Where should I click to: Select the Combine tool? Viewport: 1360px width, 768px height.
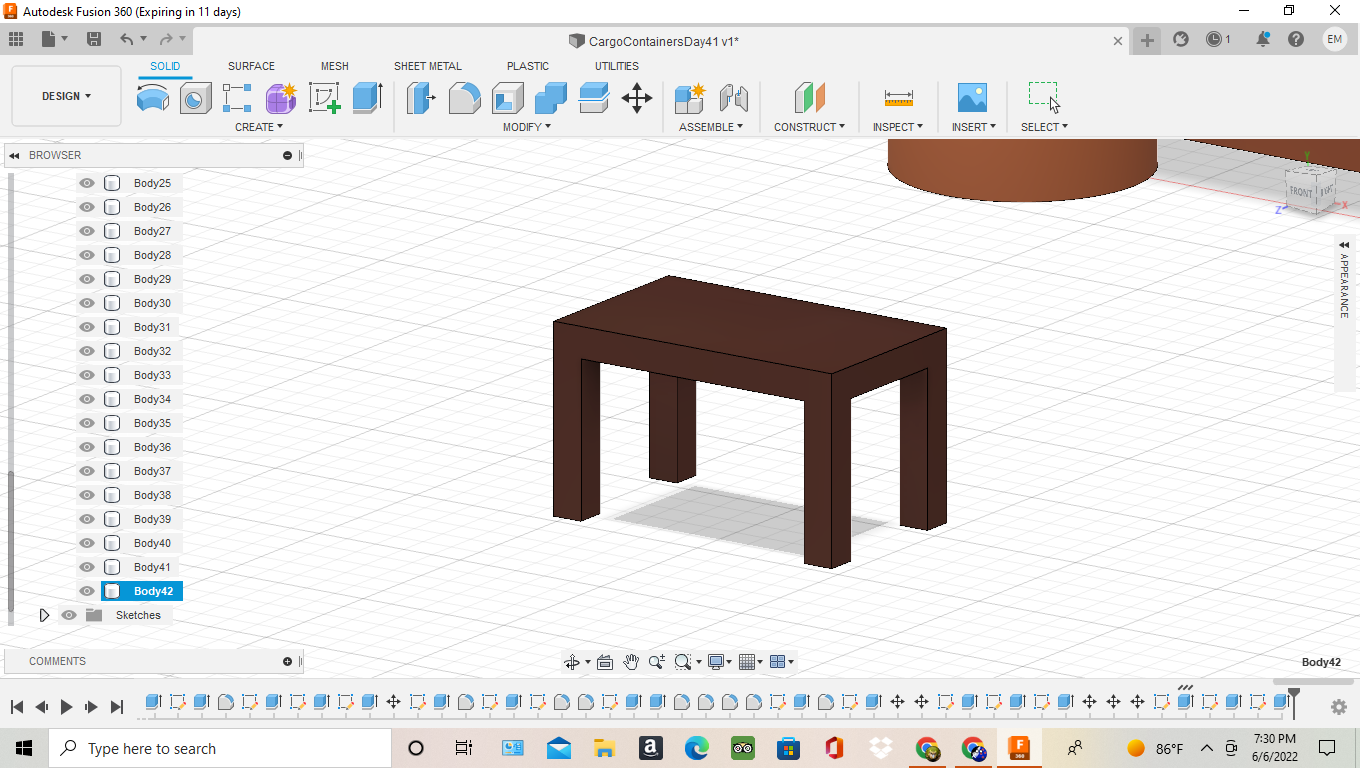tap(550, 98)
